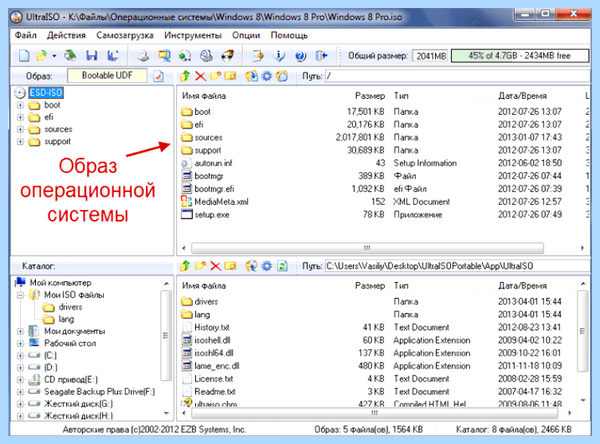Image resolution: width=600 pixels, height=444 pixels.
Task: Expand the support folder in image tree
Action: 20,142
